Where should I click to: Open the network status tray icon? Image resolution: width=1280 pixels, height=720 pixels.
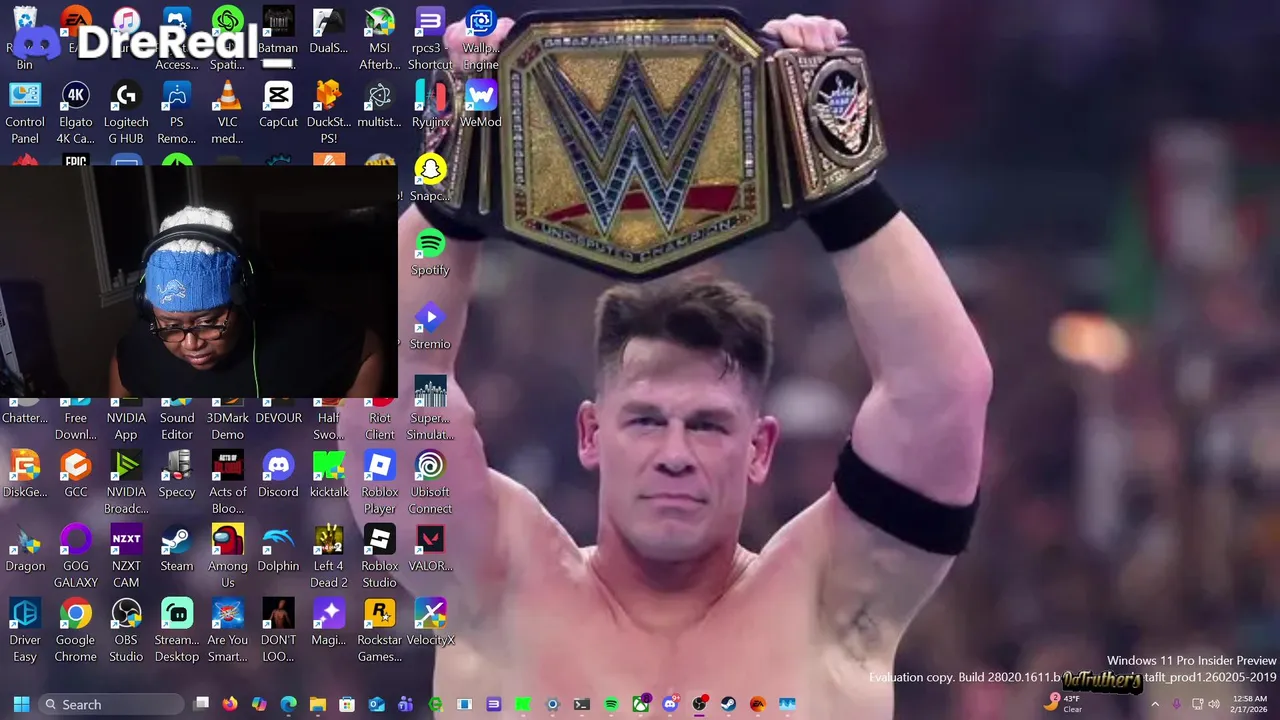click(x=1198, y=704)
